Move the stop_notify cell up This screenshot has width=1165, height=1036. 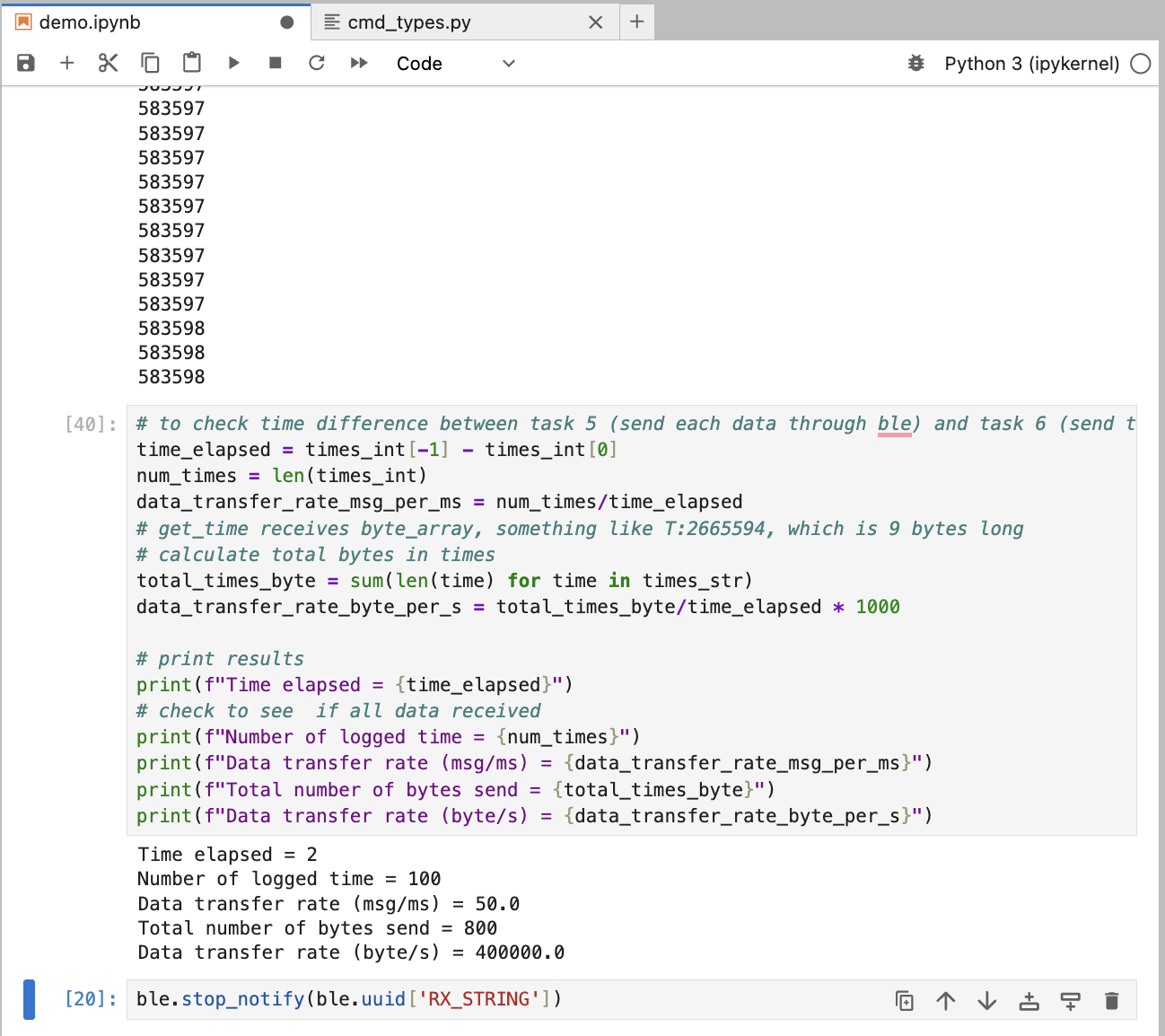coord(946,1001)
